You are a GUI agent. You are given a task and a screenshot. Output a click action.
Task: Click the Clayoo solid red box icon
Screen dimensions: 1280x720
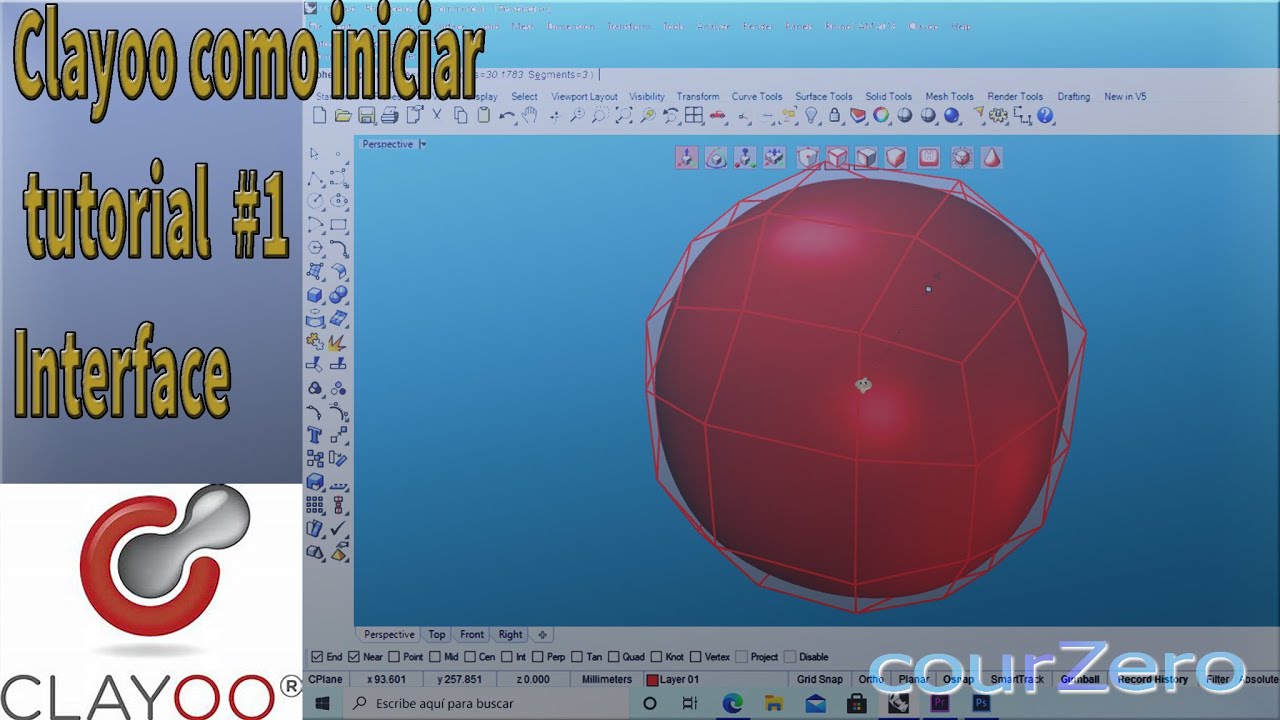(x=896, y=158)
